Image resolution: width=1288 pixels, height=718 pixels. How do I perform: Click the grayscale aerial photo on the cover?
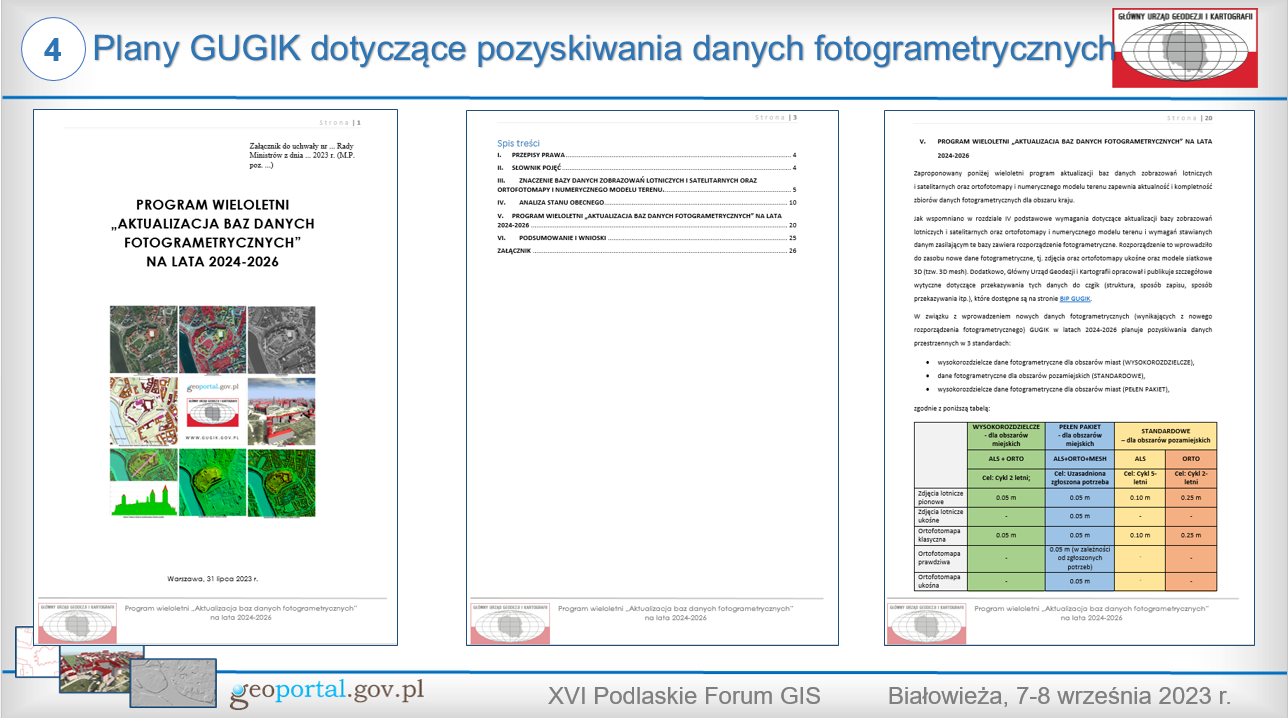pos(281,339)
